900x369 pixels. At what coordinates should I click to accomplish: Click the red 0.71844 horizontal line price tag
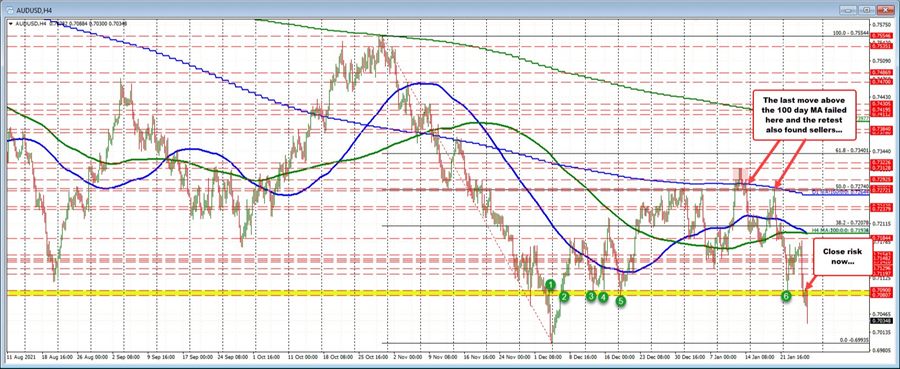click(x=882, y=237)
